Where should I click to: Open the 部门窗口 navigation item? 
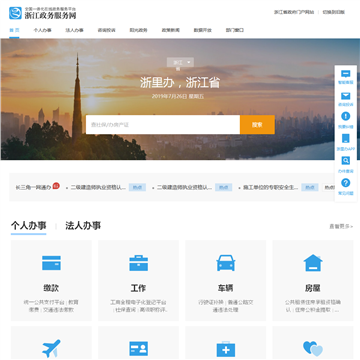click(235, 30)
